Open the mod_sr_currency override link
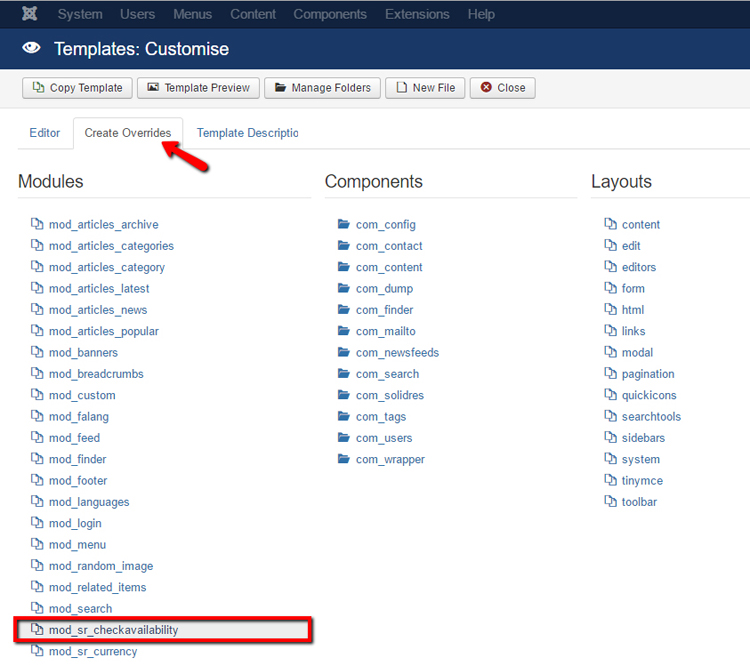The width and height of the screenshot is (750, 665). pos(93,652)
